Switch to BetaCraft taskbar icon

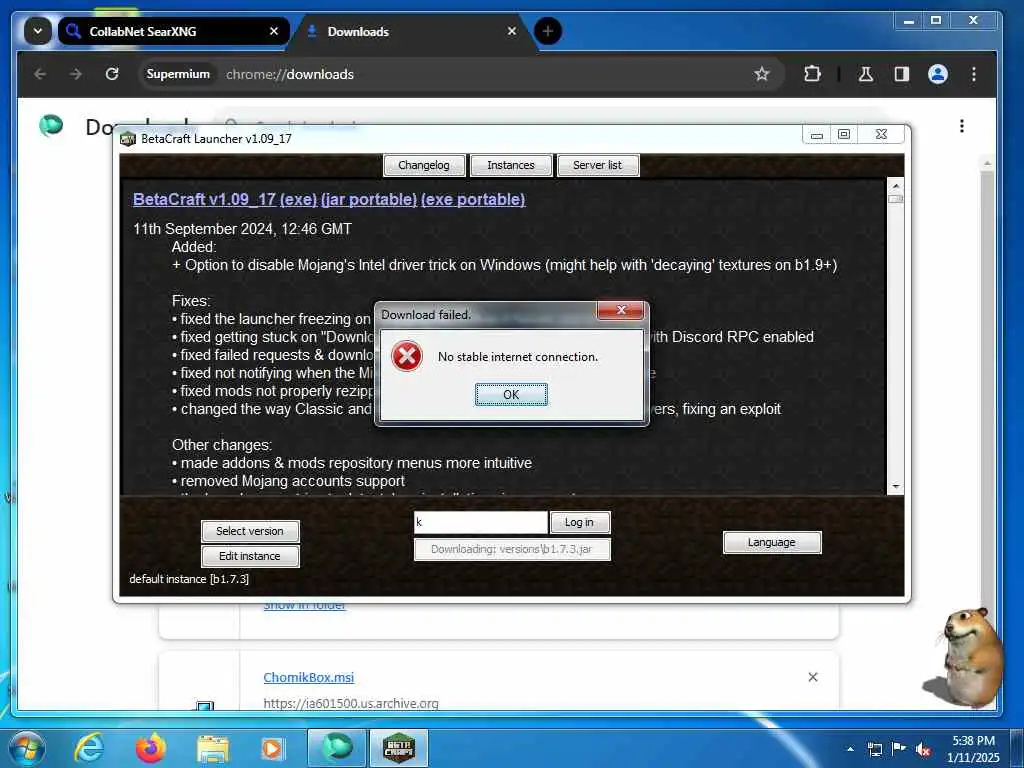[x=399, y=748]
